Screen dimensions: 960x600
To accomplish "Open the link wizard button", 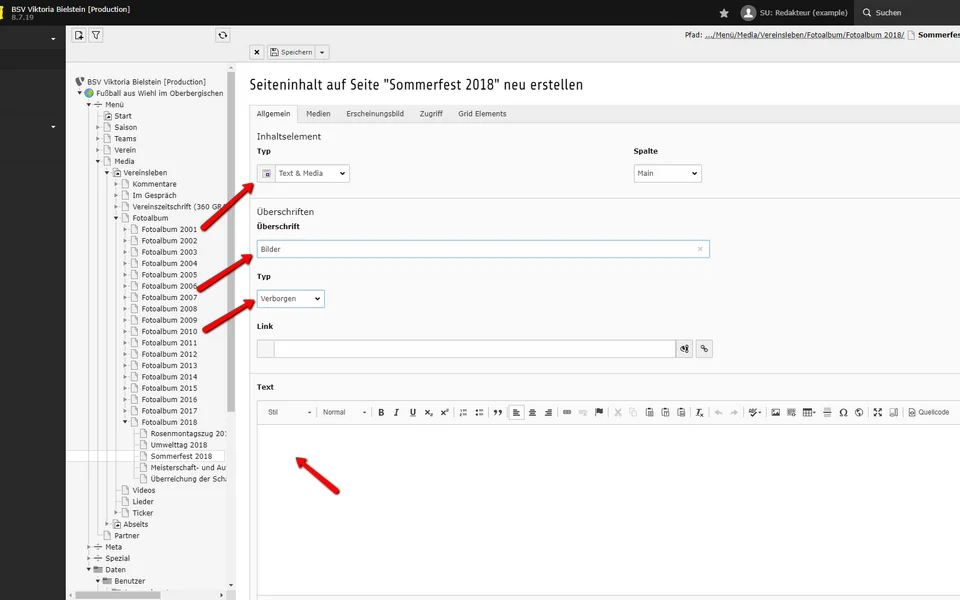I will [x=704, y=349].
